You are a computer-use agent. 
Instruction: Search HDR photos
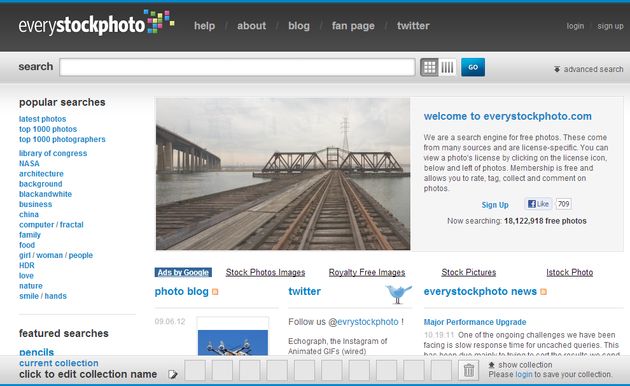(x=27, y=266)
